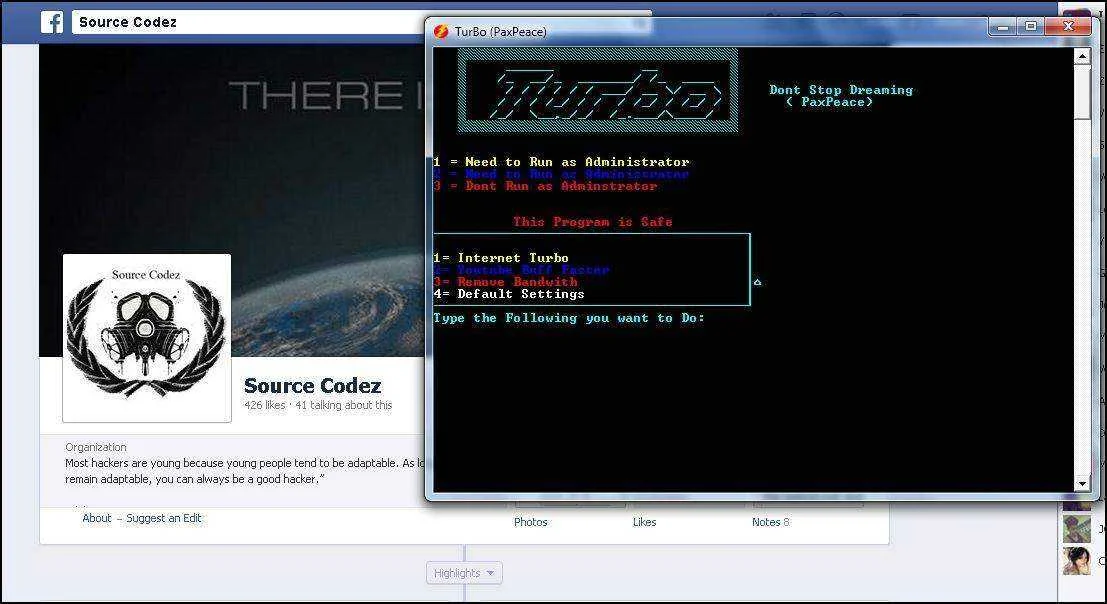Viewport: 1107px width, 604px height.
Task: Click "1 = Need to Run as Administrator" yellow line
Action: (x=561, y=162)
